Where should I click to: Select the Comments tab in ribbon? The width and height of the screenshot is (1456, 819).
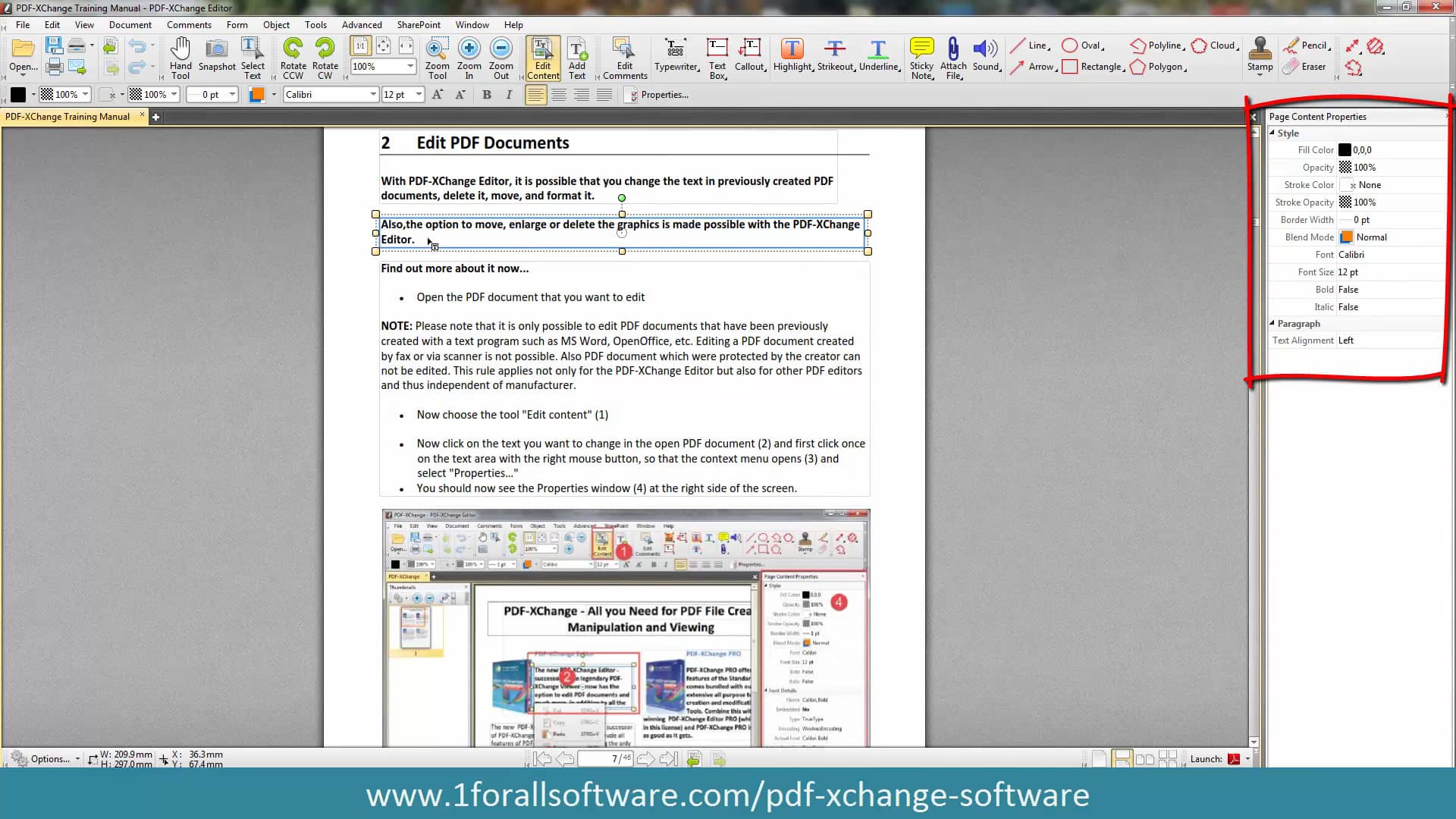(x=189, y=25)
